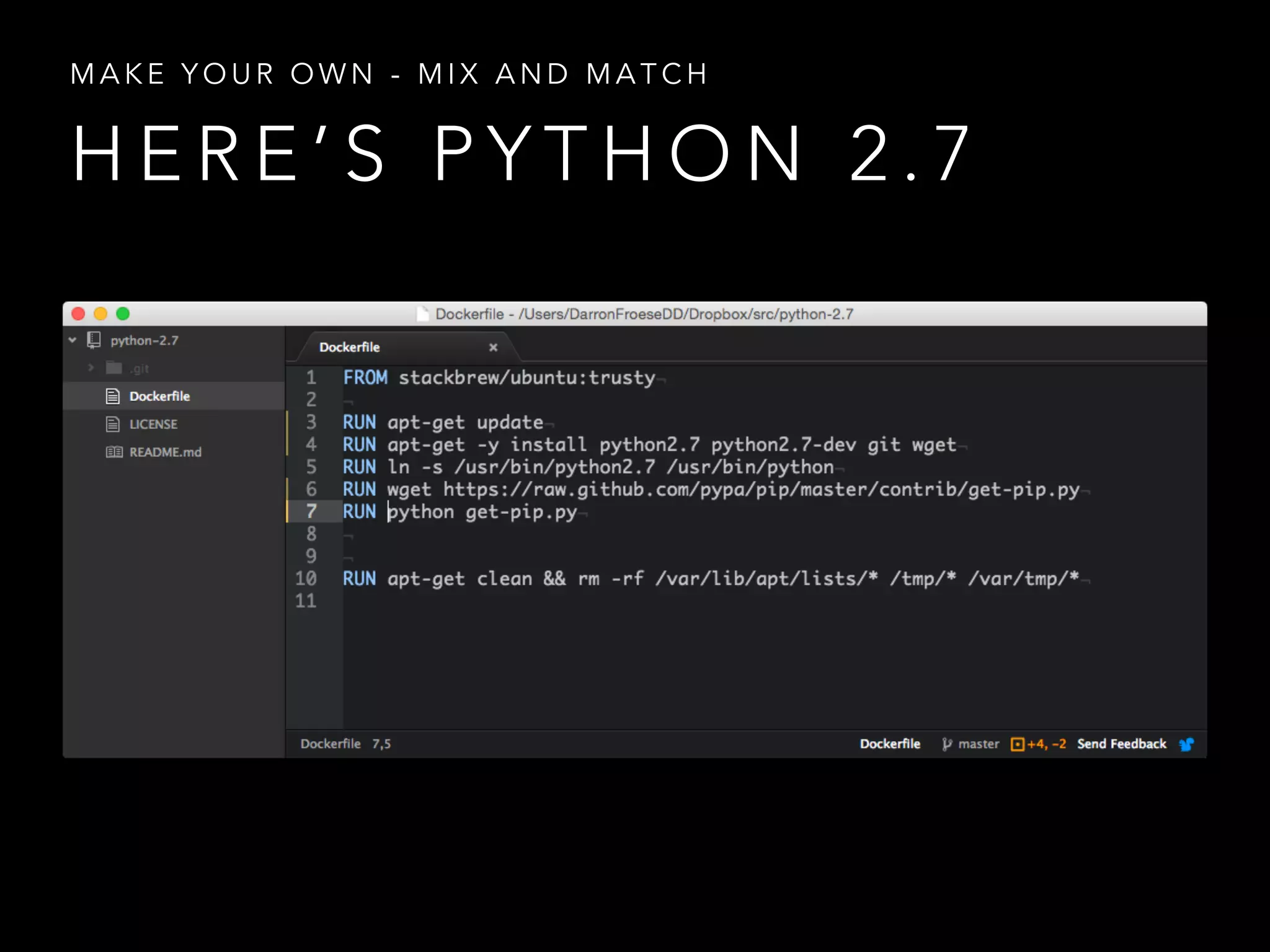The image size is (1270, 952).
Task: Expand the .git folder
Action: (x=91, y=368)
